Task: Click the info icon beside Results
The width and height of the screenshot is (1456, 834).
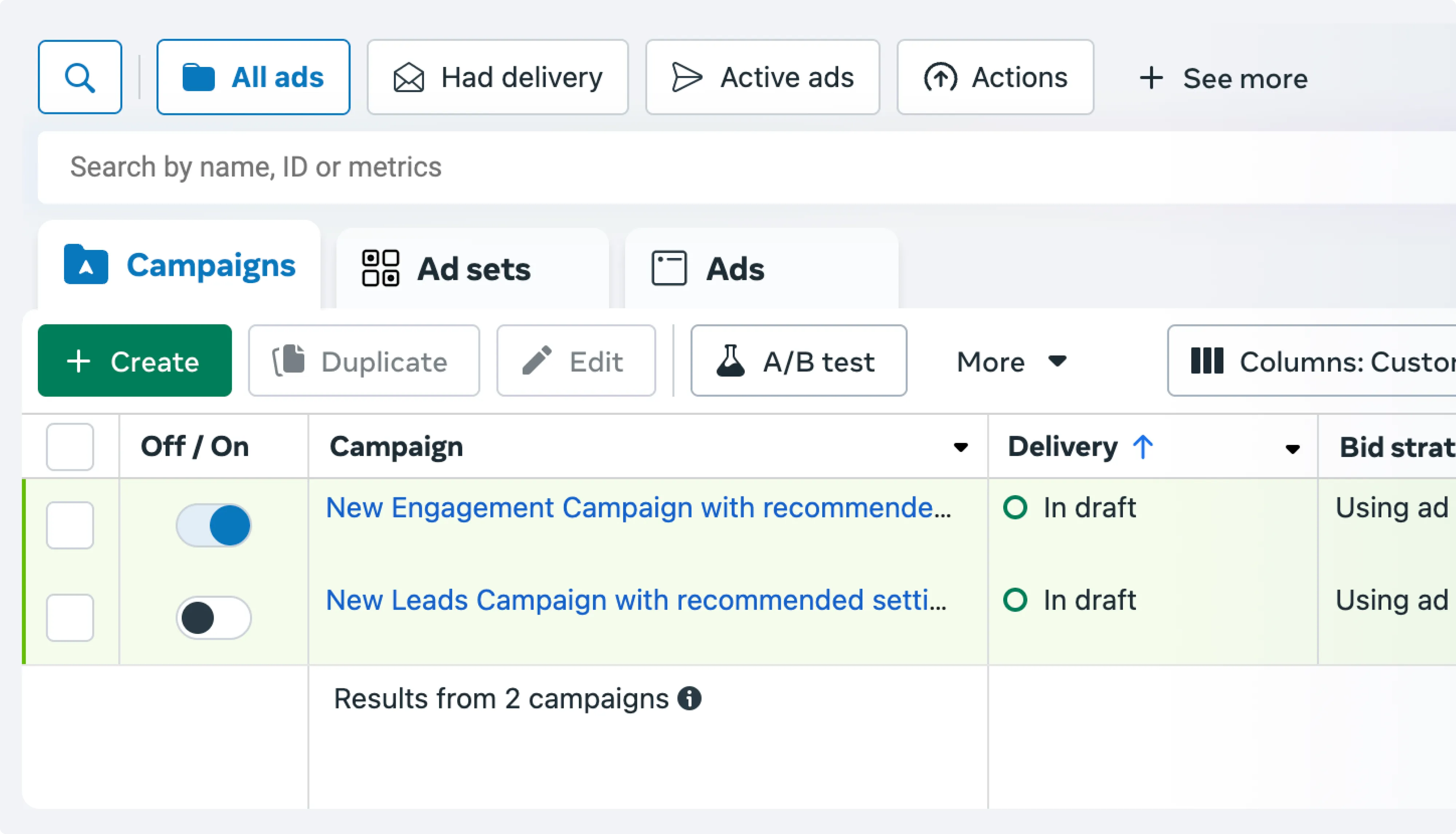Action: [689, 699]
